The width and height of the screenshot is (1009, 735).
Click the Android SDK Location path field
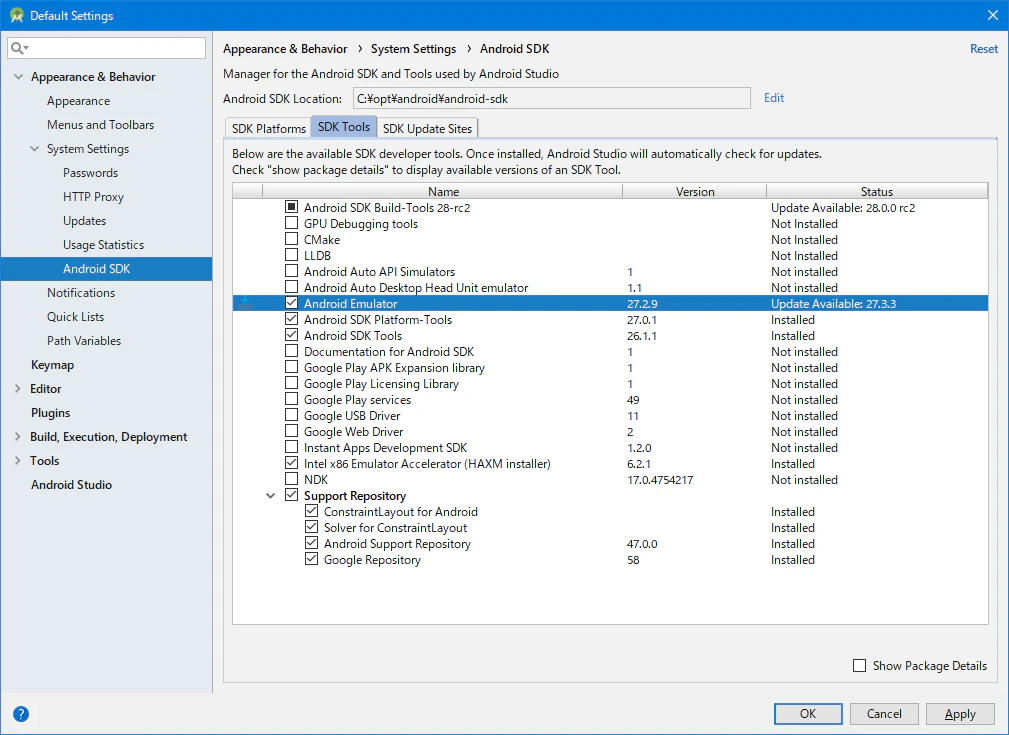click(551, 98)
